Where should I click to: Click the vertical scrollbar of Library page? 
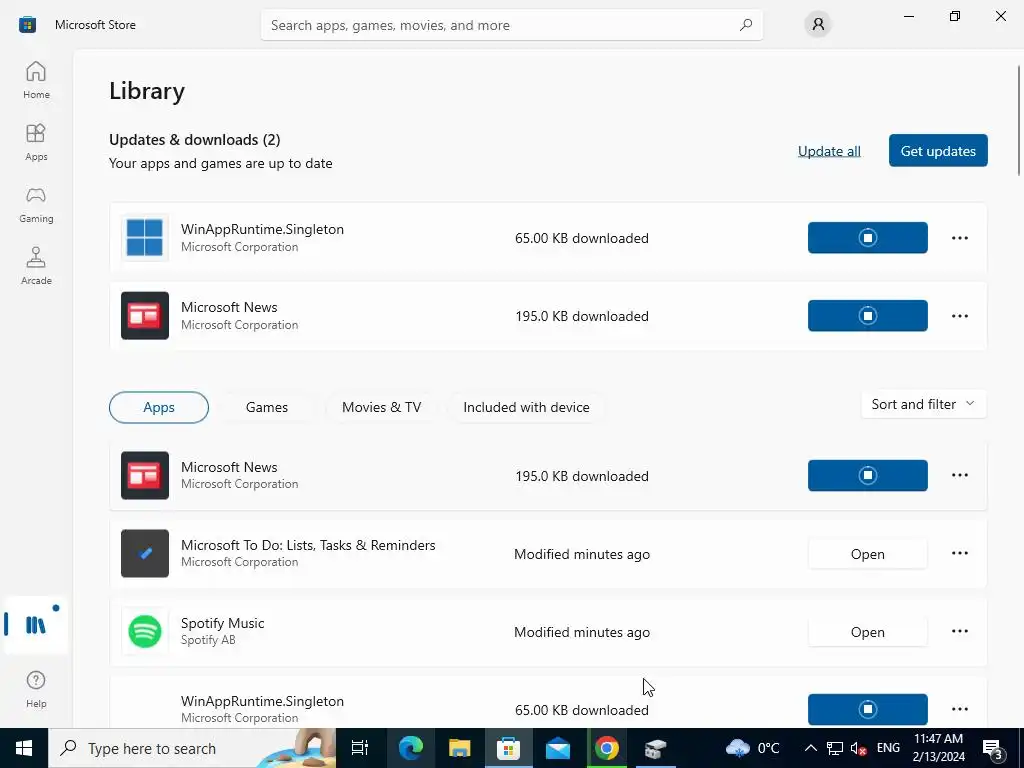(x=1019, y=120)
